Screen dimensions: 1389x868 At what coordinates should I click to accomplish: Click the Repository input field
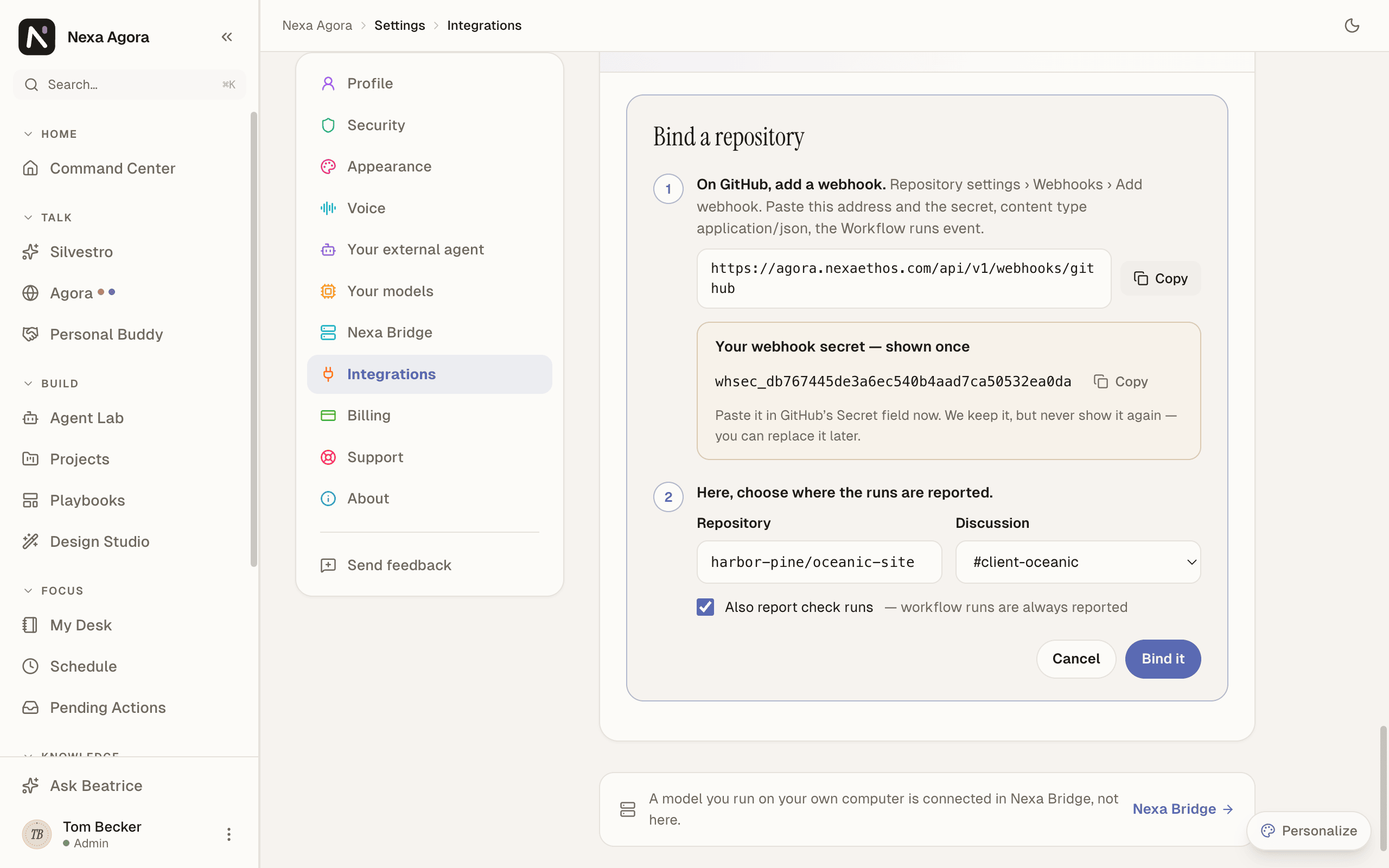tap(819, 562)
